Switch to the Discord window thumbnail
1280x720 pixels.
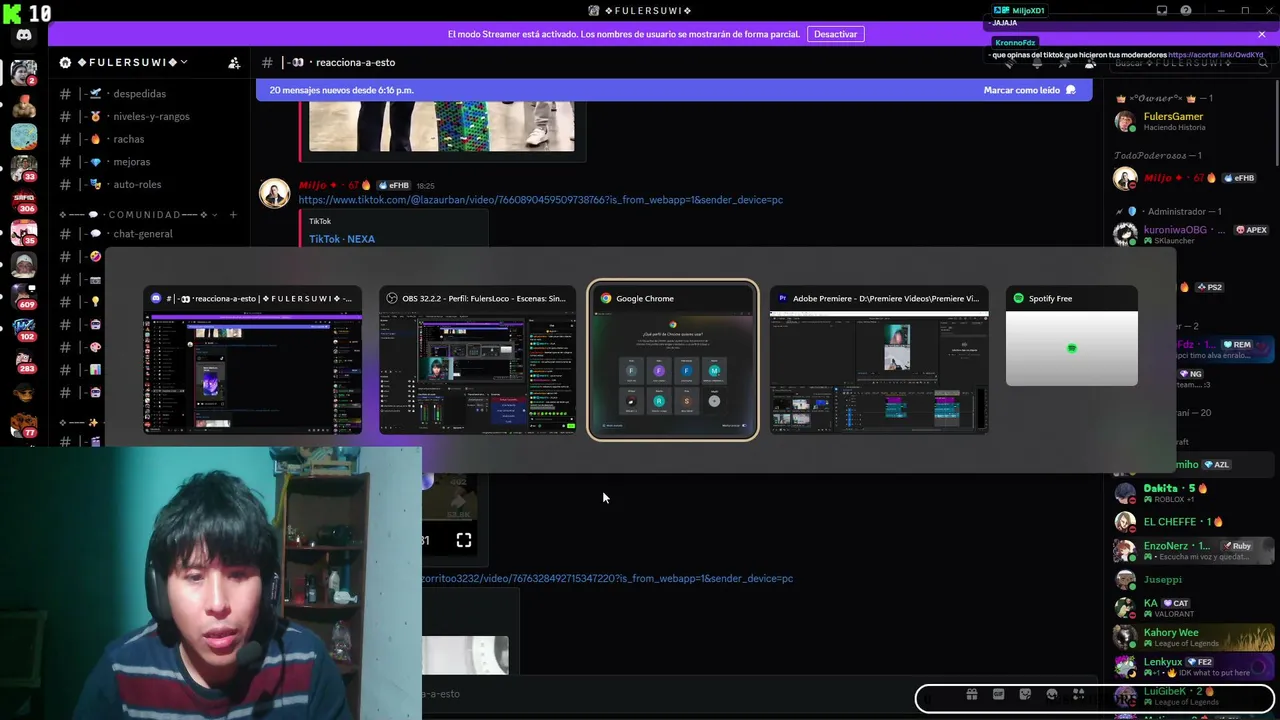coord(253,361)
